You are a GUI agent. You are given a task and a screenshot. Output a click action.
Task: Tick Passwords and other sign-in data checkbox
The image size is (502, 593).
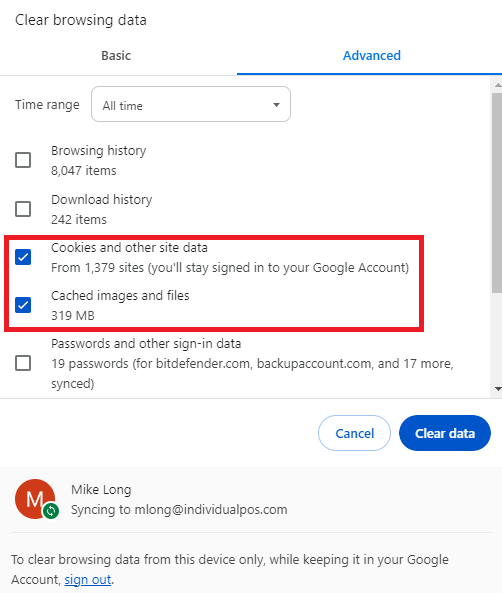tap(23, 363)
